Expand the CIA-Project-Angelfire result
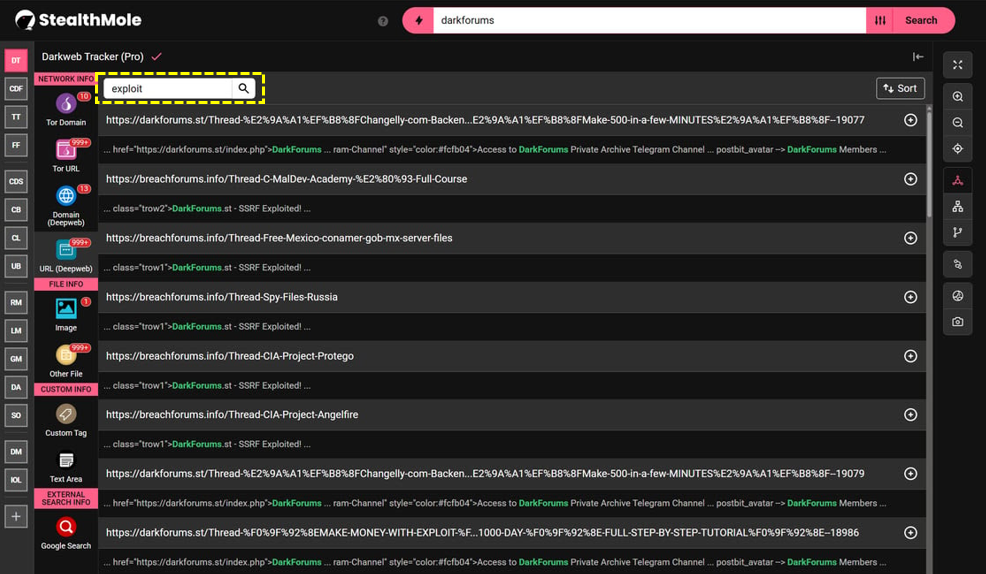The width and height of the screenshot is (986, 574). tap(911, 415)
